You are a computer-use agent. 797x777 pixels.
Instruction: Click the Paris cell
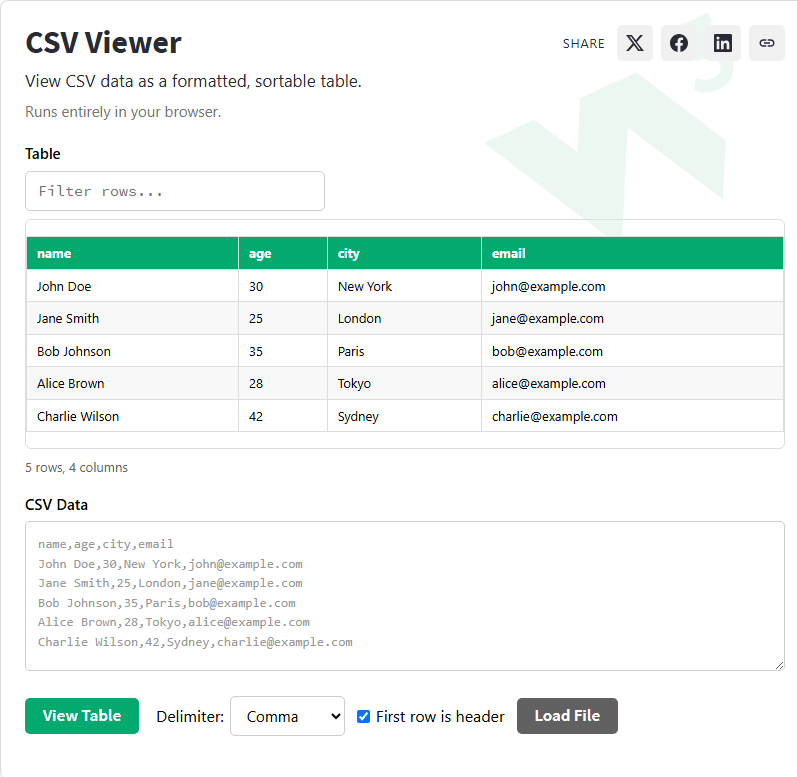(x=405, y=351)
